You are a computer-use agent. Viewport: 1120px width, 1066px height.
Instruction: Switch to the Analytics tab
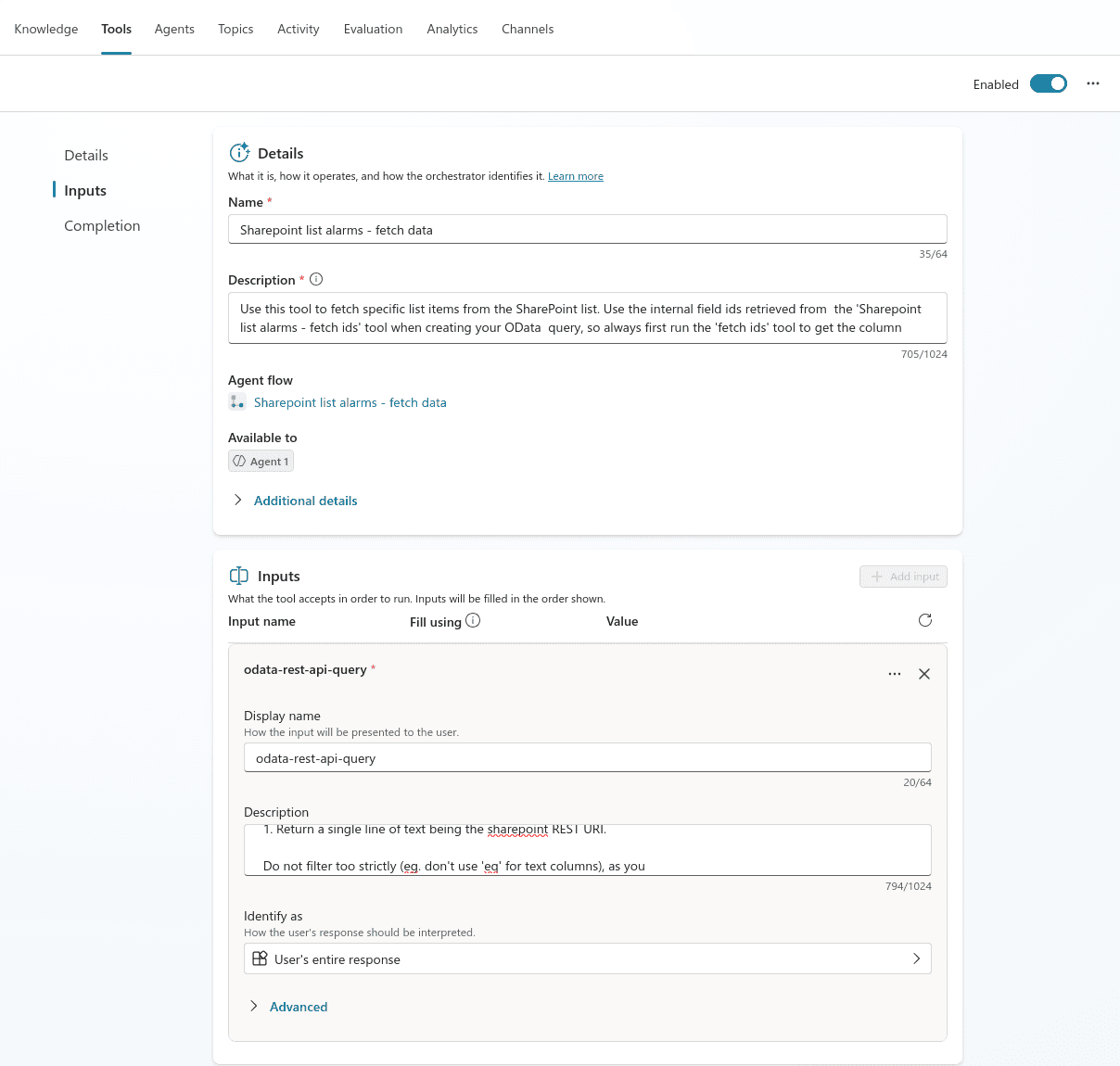pyautogui.click(x=452, y=29)
